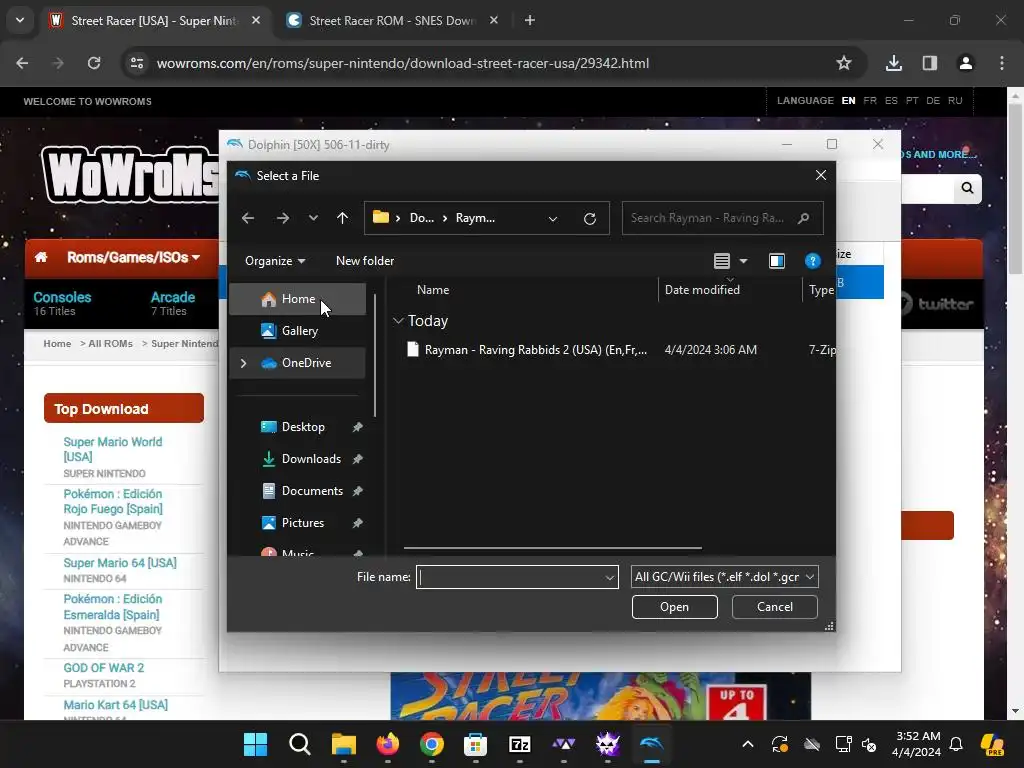This screenshot has width=1024, height=768.
Task: Expand the address bar path dropdown
Action: pos(553,219)
